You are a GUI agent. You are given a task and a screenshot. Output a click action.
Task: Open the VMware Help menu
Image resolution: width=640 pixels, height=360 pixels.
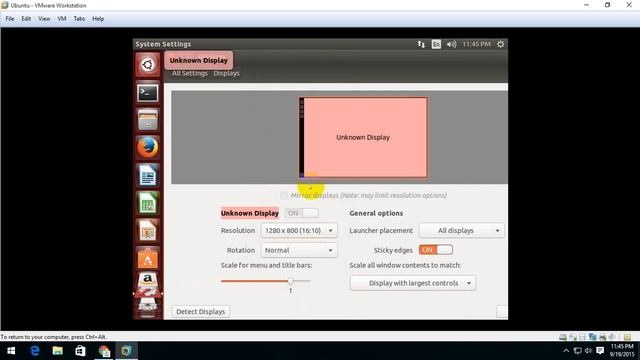[x=98, y=19]
